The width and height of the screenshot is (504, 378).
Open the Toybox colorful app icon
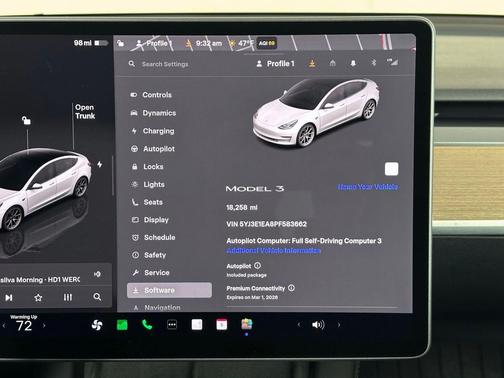coord(247,324)
